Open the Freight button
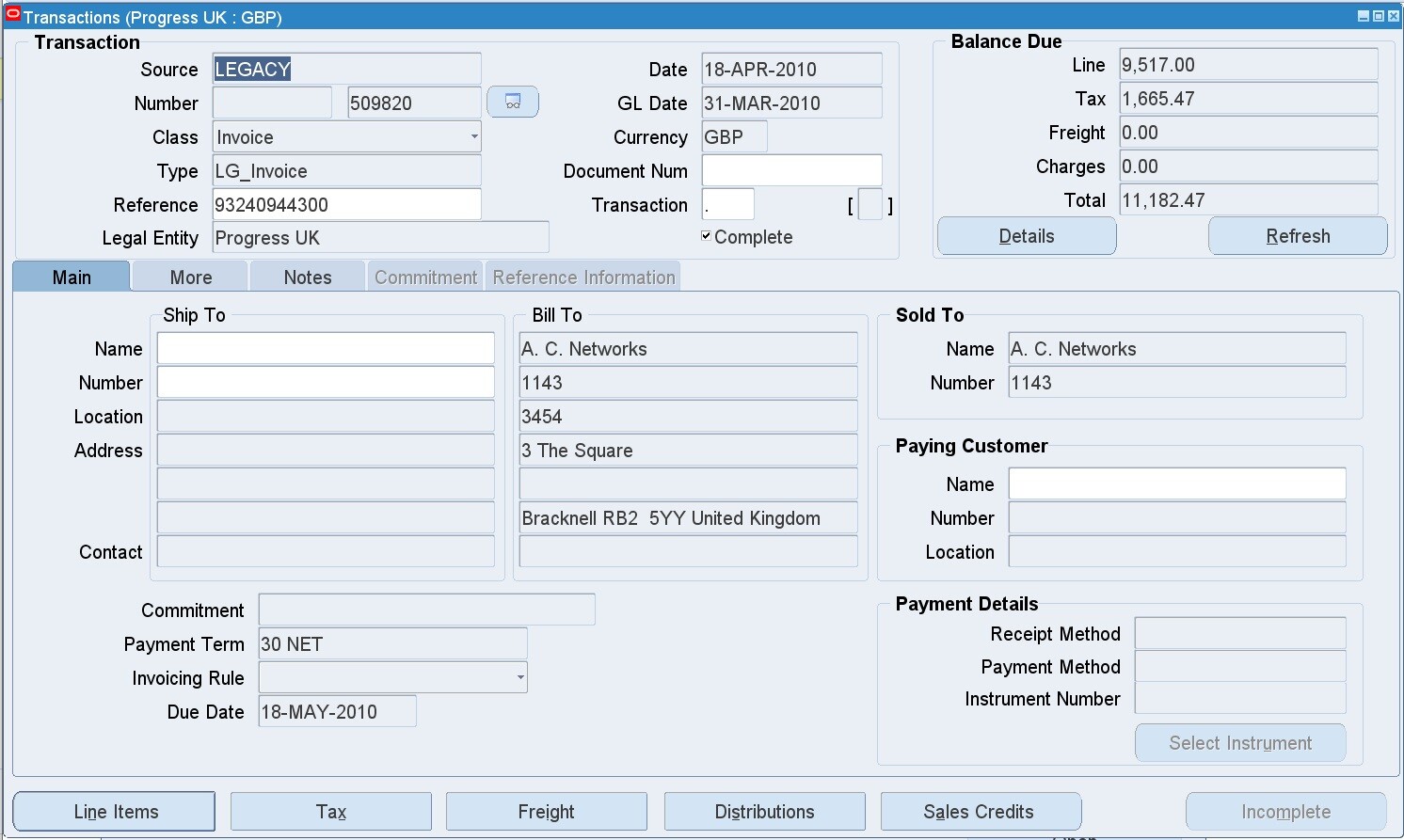This screenshot has height=840, width=1404. pyautogui.click(x=546, y=811)
